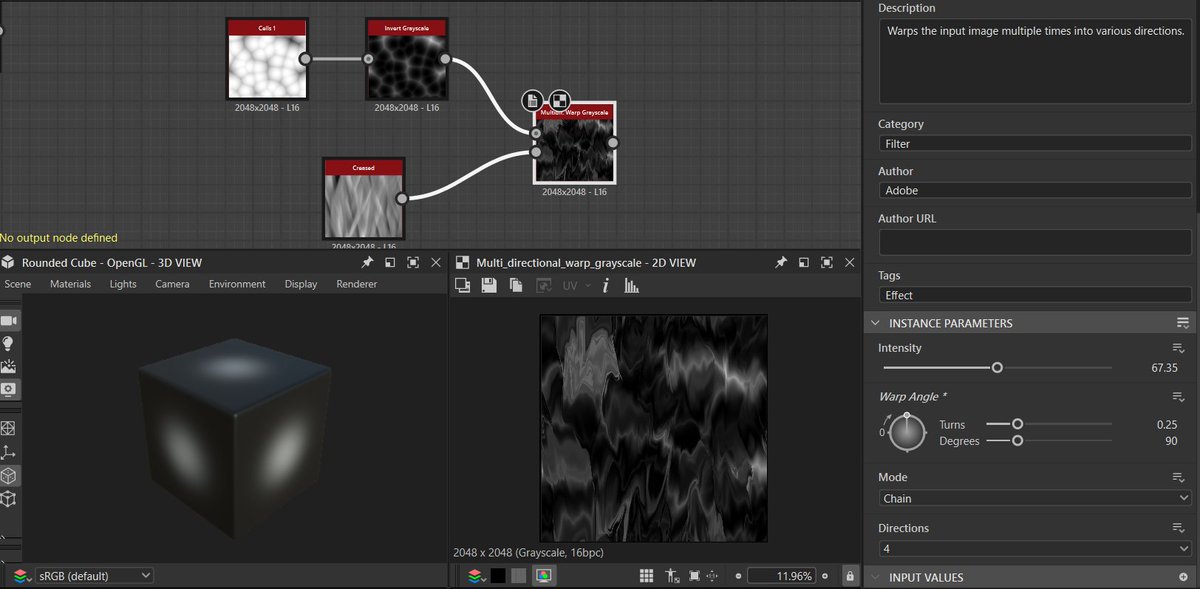Toggle the tiling grid in the 2D view
This screenshot has height=589, width=1200.
pos(647,575)
